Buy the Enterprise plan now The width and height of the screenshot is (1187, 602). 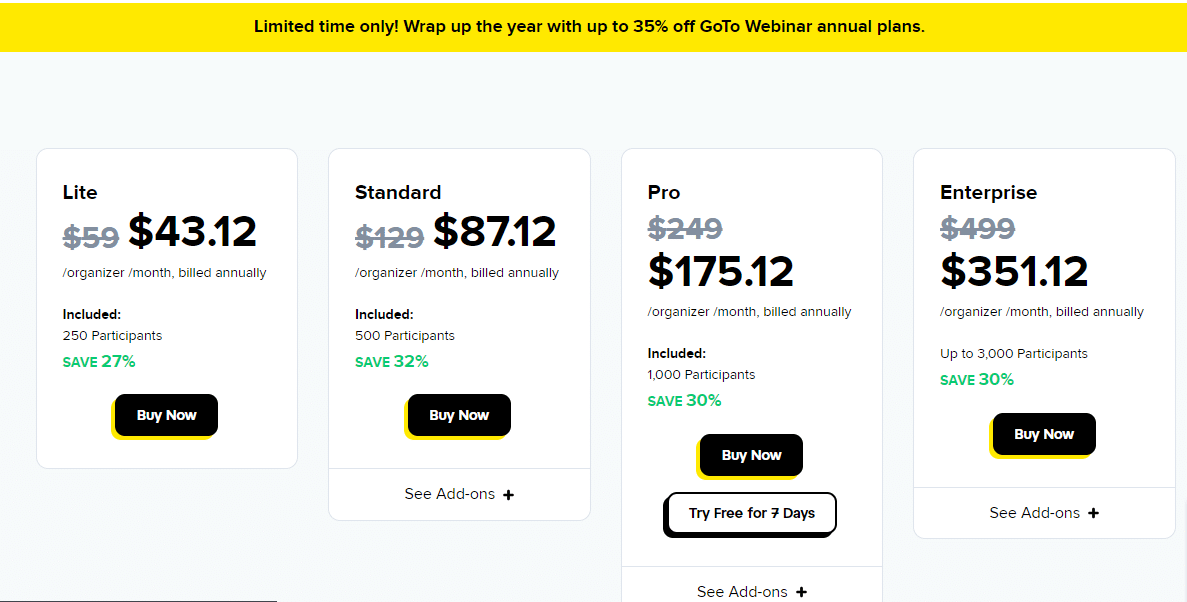(1044, 434)
